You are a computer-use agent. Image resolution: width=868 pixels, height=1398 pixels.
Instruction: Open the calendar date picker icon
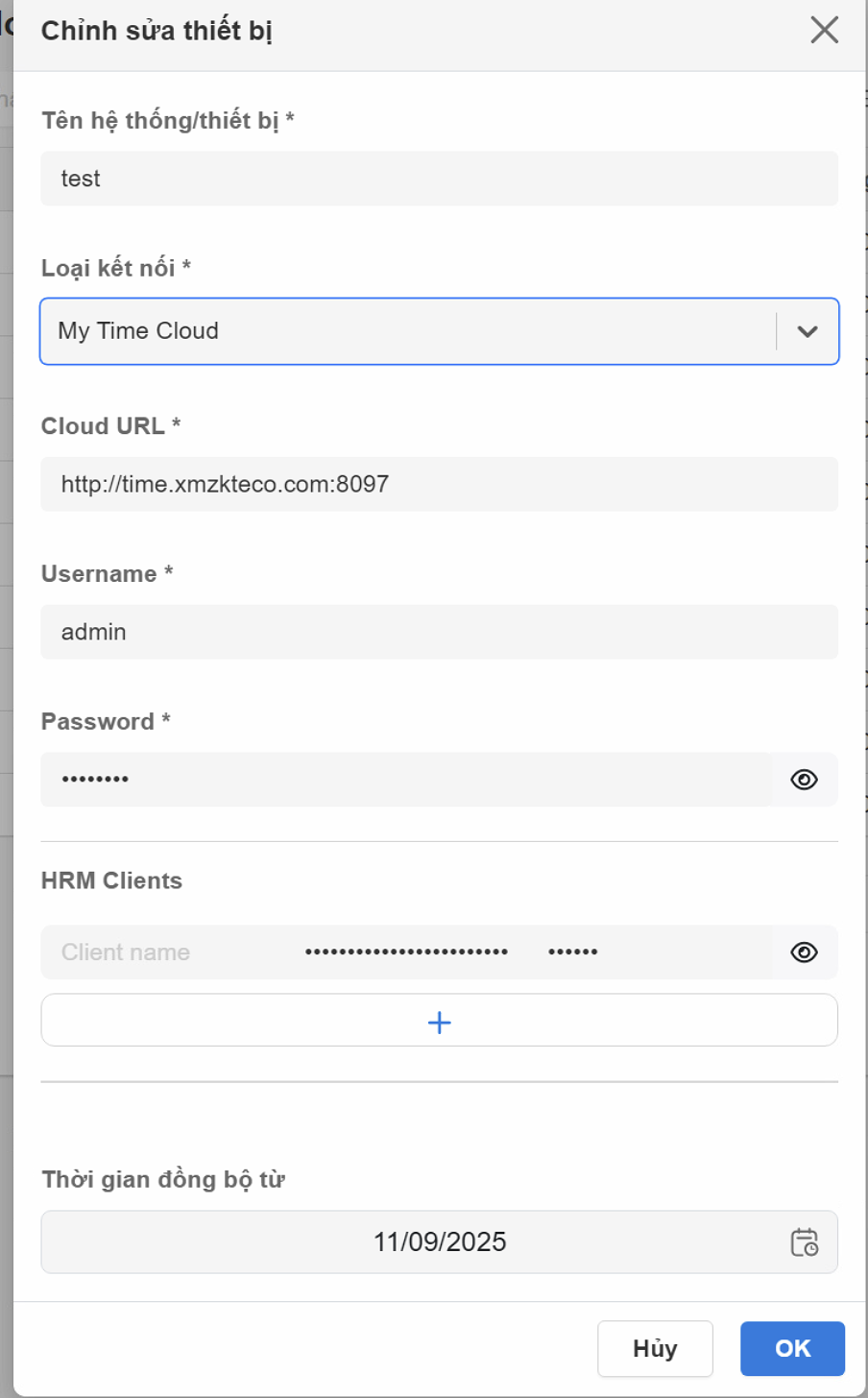click(806, 1241)
